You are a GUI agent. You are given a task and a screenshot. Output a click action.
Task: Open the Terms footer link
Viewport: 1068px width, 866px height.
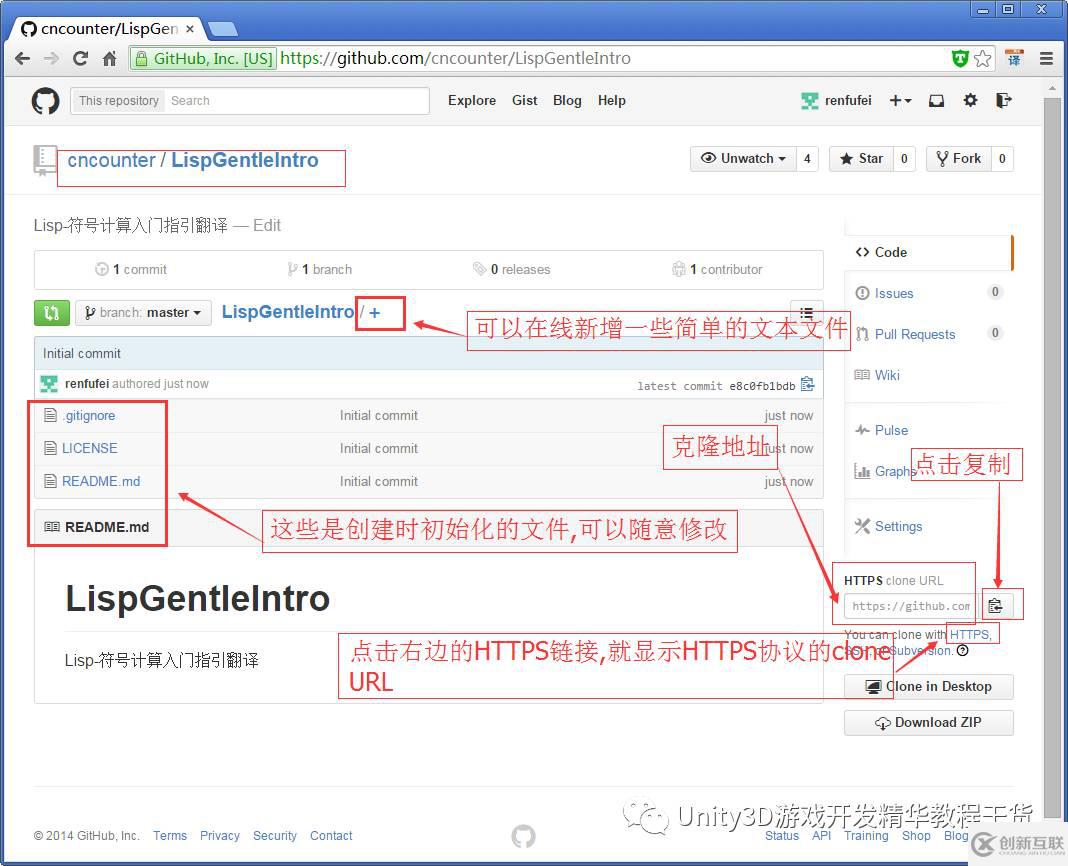[170, 836]
